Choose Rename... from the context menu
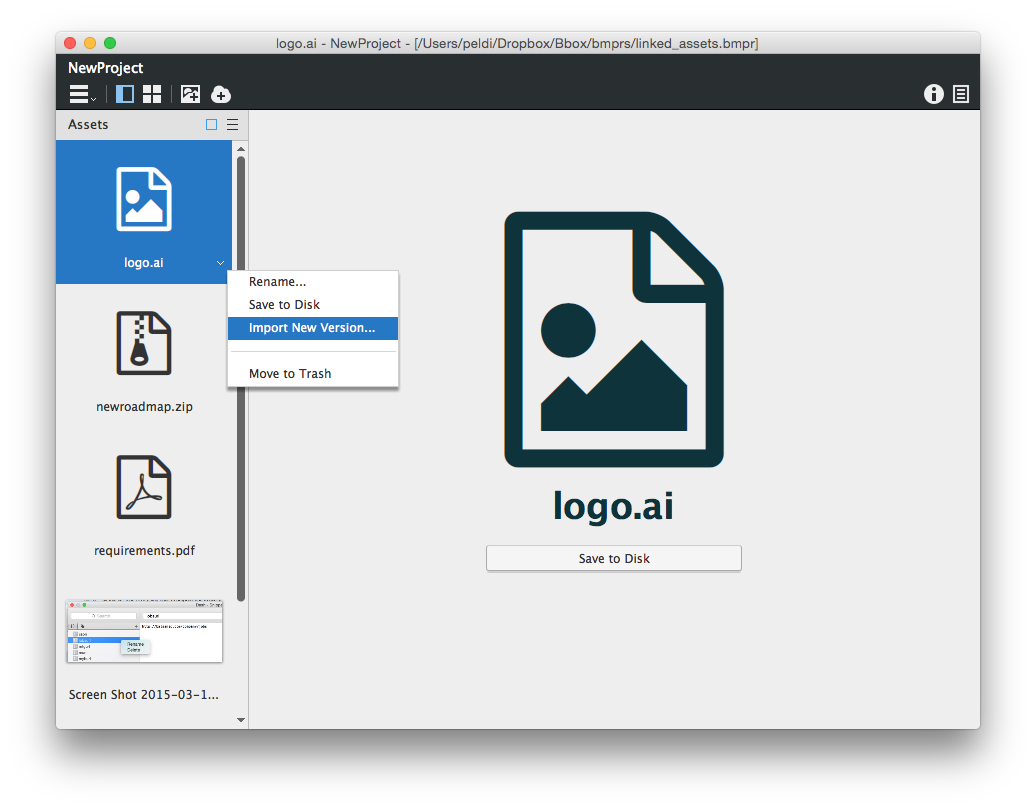 [277, 282]
